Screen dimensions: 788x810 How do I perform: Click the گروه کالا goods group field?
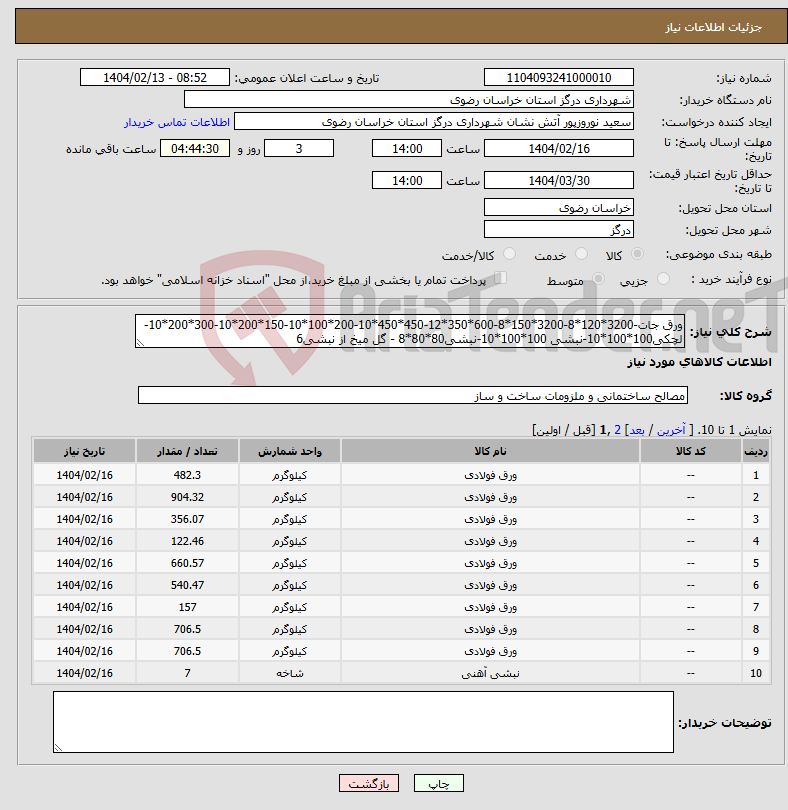(x=413, y=396)
